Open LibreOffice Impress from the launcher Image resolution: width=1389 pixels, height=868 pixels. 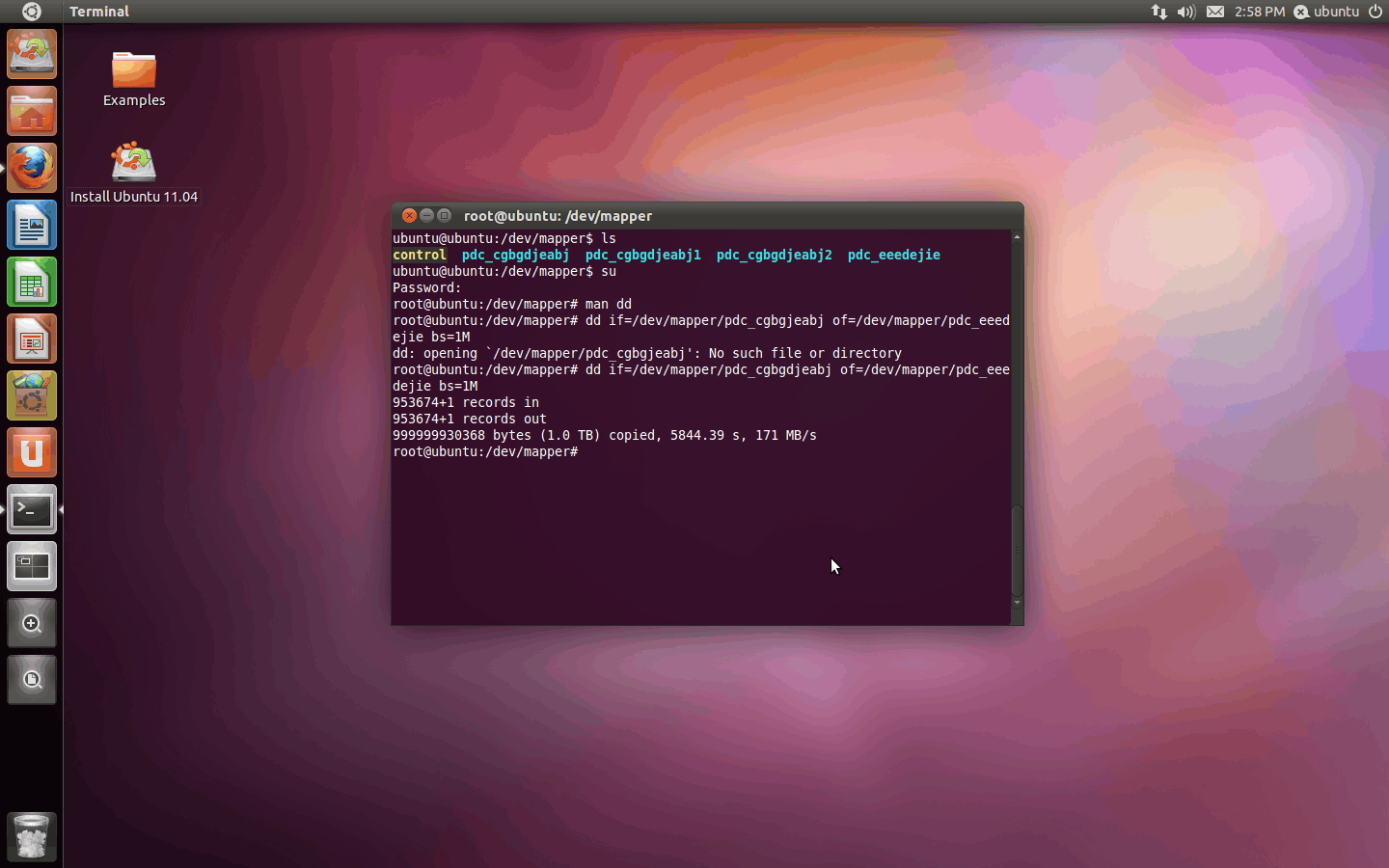coord(32,339)
